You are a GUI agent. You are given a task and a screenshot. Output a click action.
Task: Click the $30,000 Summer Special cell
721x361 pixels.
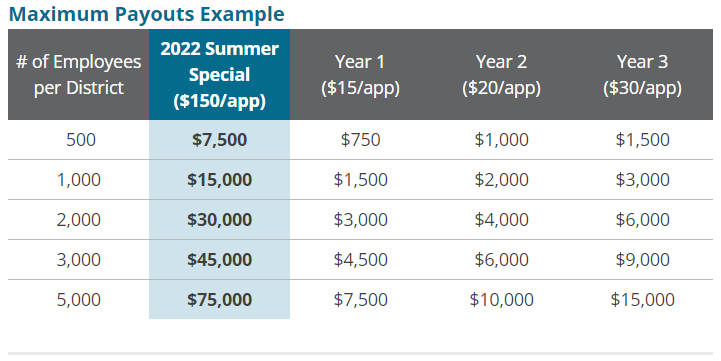(x=219, y=220)
